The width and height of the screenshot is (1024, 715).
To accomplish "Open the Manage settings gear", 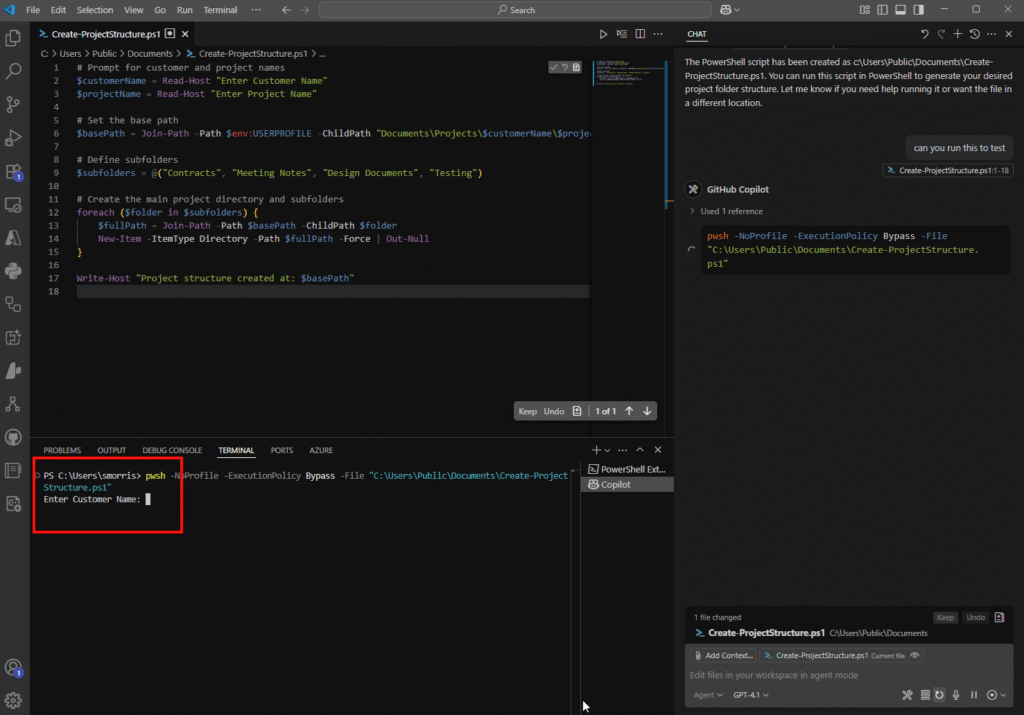I will (x=13, y=701).
